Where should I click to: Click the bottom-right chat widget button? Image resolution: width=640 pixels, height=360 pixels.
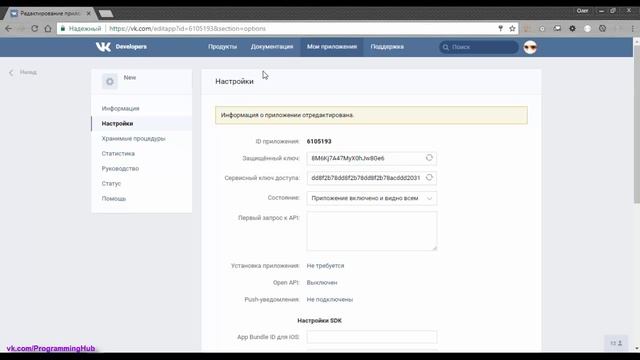click(x=616, y=343)
